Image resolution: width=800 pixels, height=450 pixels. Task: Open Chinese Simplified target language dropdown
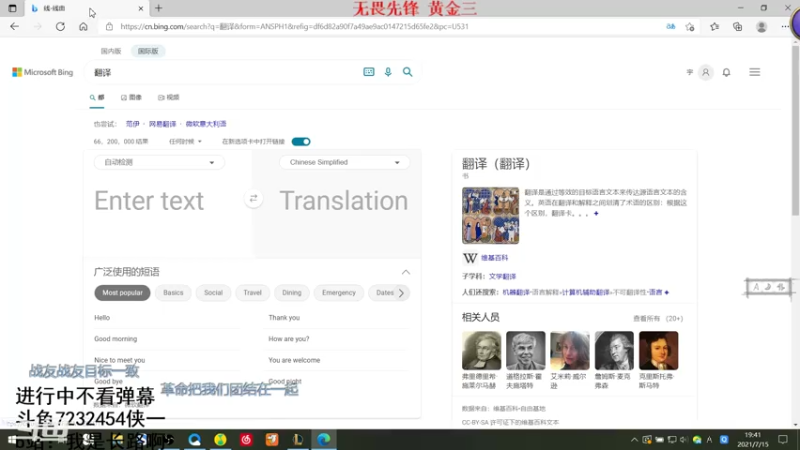click(344, 162)
